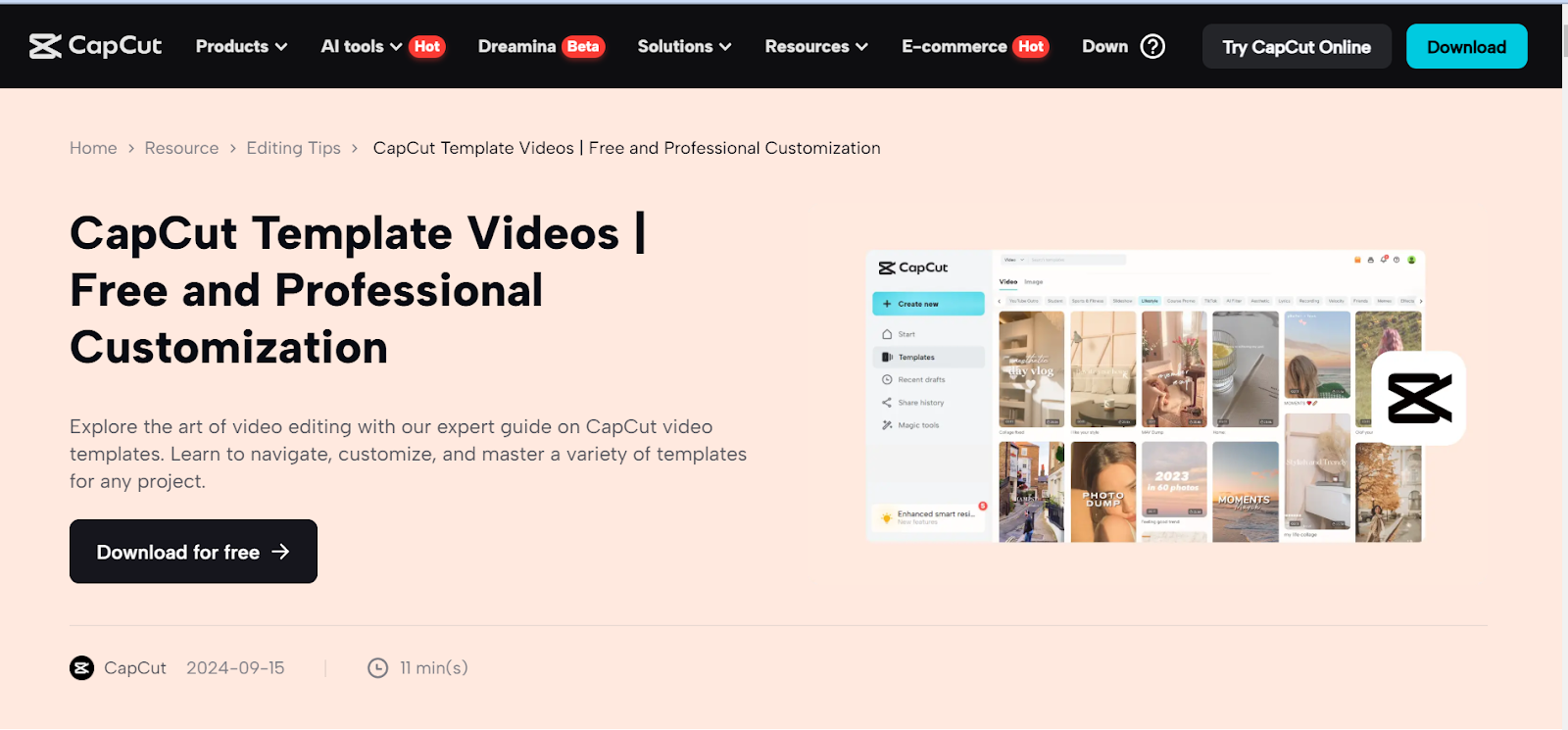Click the Create new button in the preview
Screen dimensions: 1568x730
click(x=928, y=304)
